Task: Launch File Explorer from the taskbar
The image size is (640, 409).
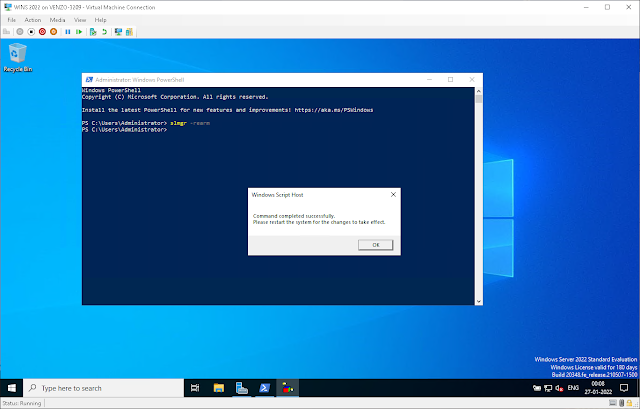Action: [219, 388]
